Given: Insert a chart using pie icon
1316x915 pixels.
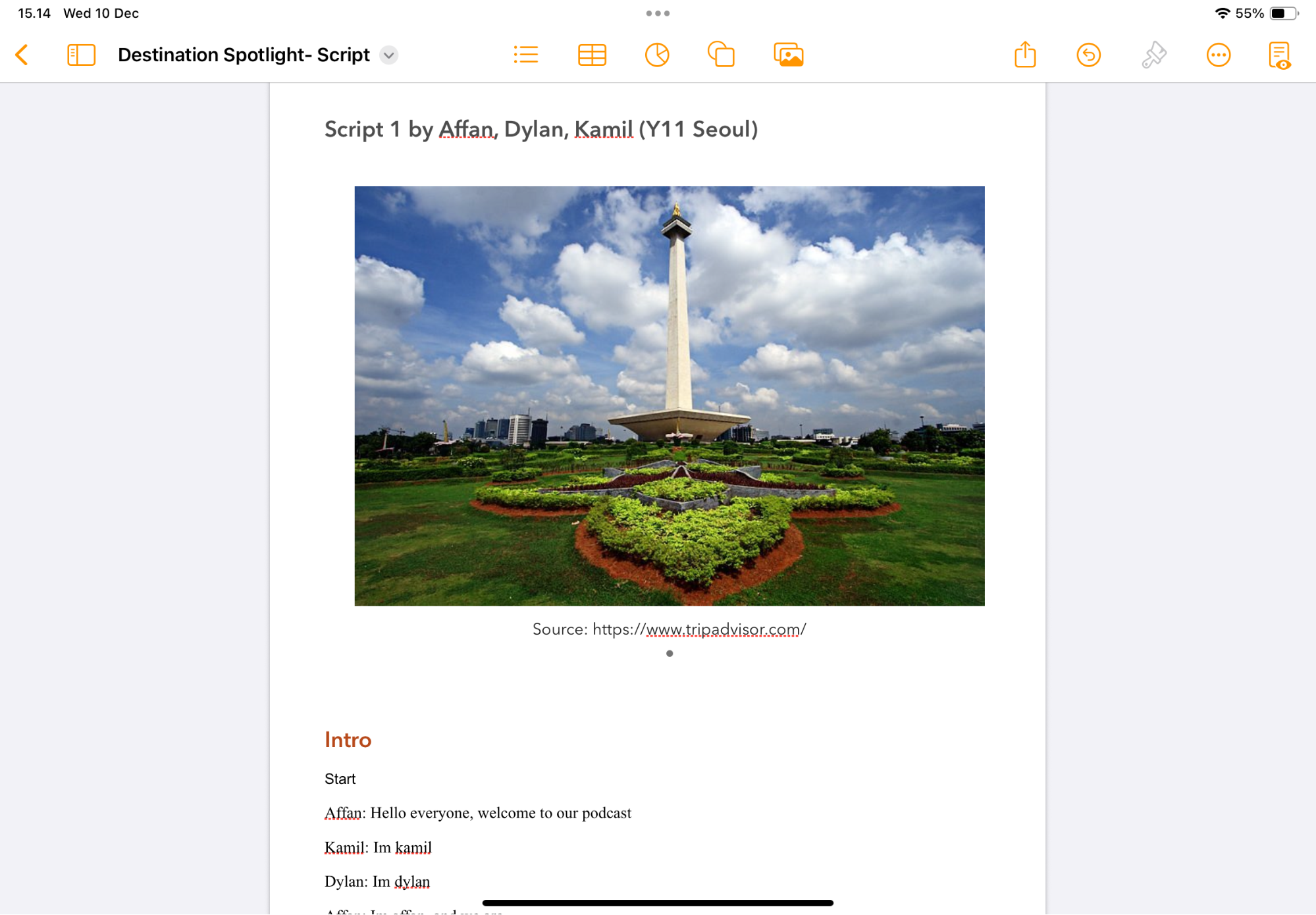Looking at the screenshot, I should click(x=656, y=55).
